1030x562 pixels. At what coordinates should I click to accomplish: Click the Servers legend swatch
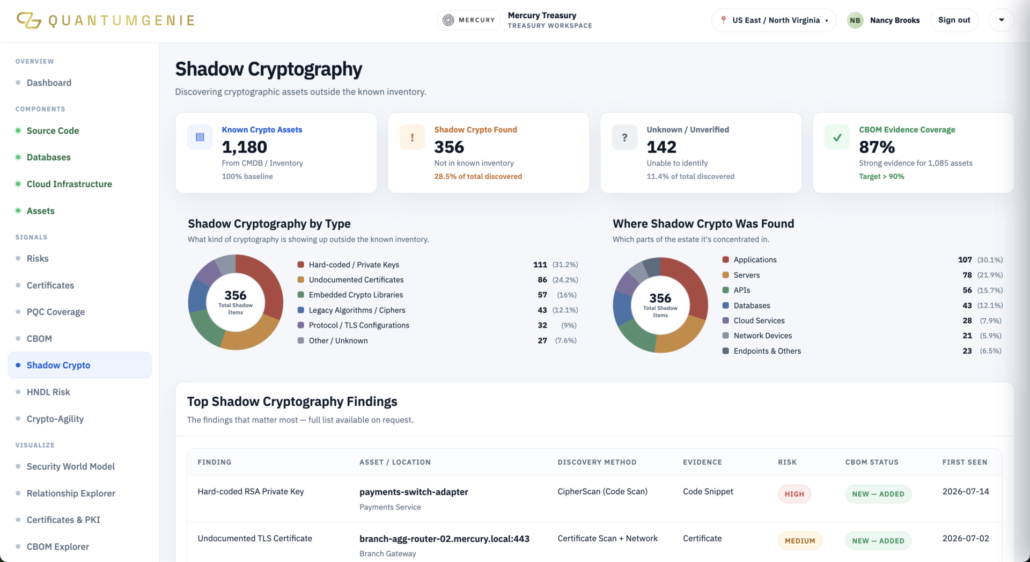point(725,275)
